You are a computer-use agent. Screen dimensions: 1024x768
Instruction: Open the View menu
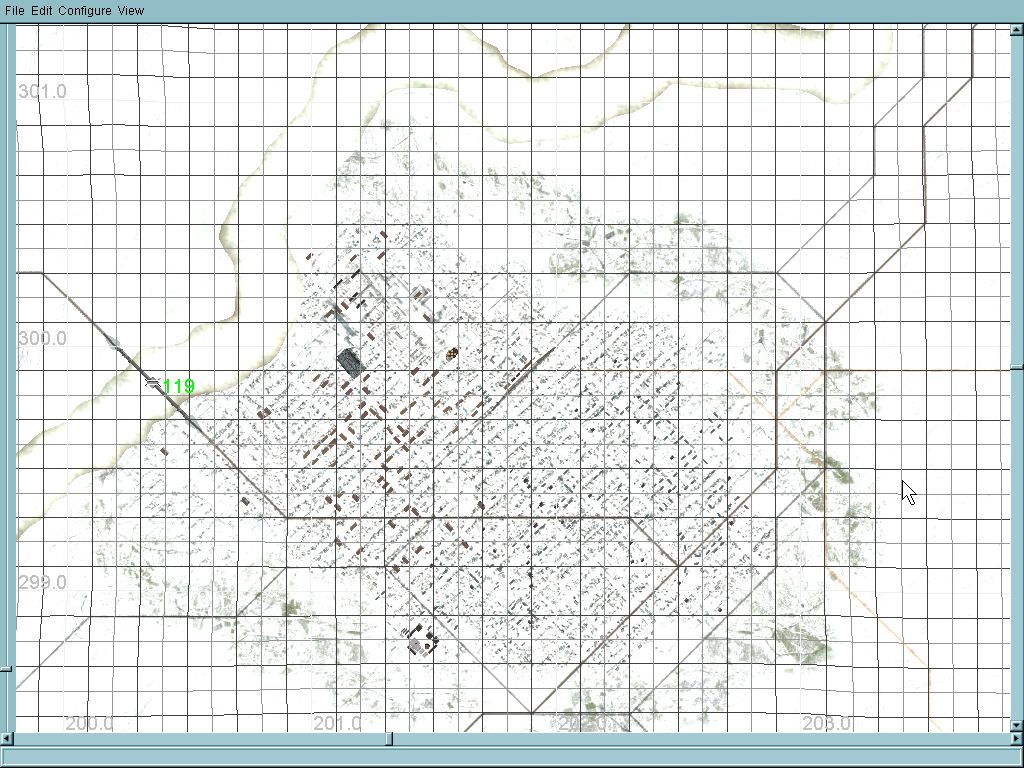pyautogui.click(x=131, y=10)
